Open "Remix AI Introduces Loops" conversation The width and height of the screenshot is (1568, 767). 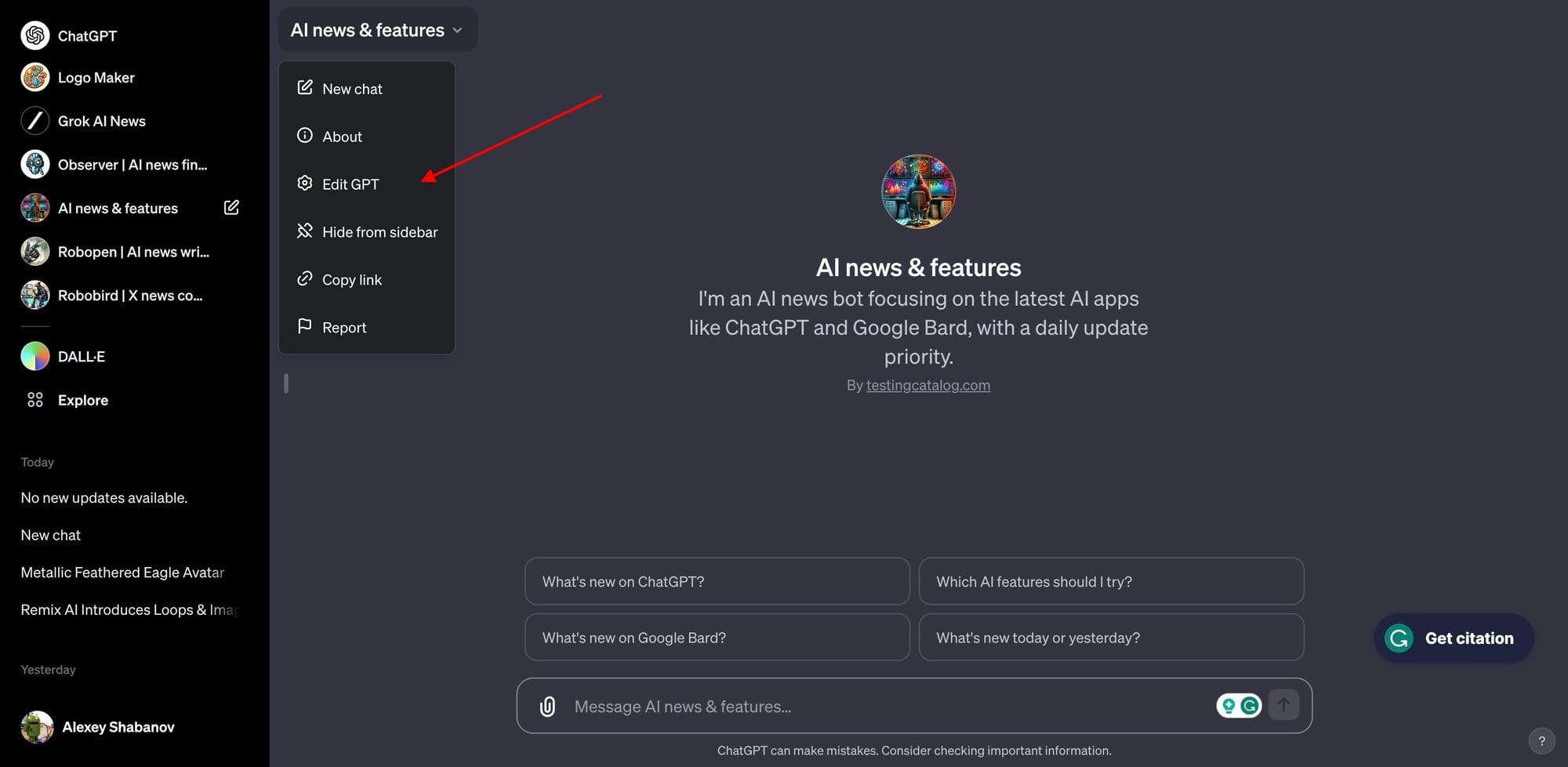(129, 610)
